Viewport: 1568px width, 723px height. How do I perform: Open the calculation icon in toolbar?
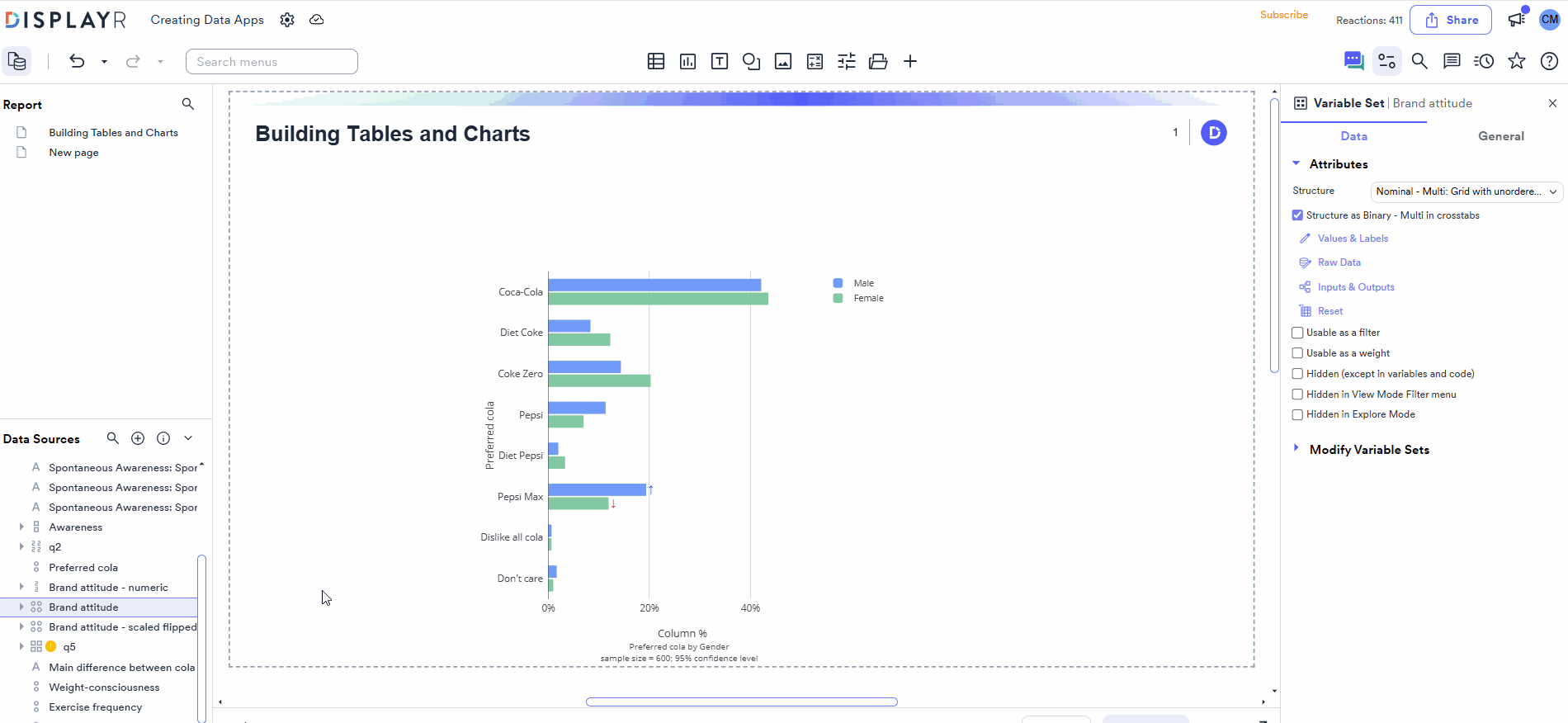815,61
